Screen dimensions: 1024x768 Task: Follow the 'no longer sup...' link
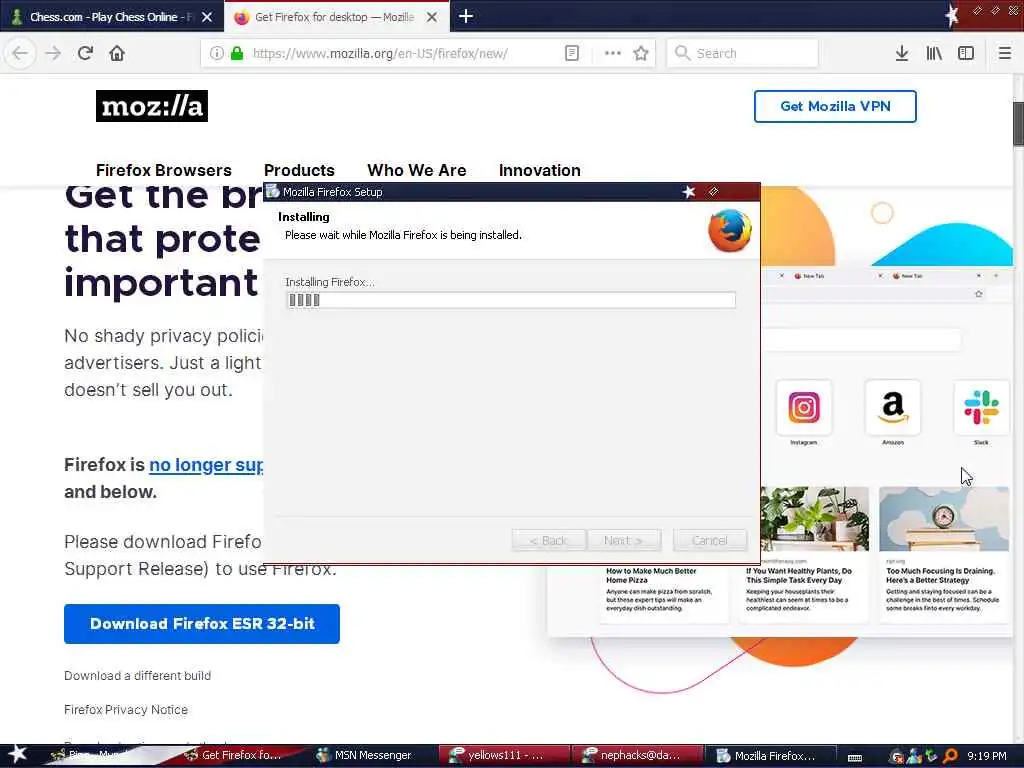click(206, 465)
